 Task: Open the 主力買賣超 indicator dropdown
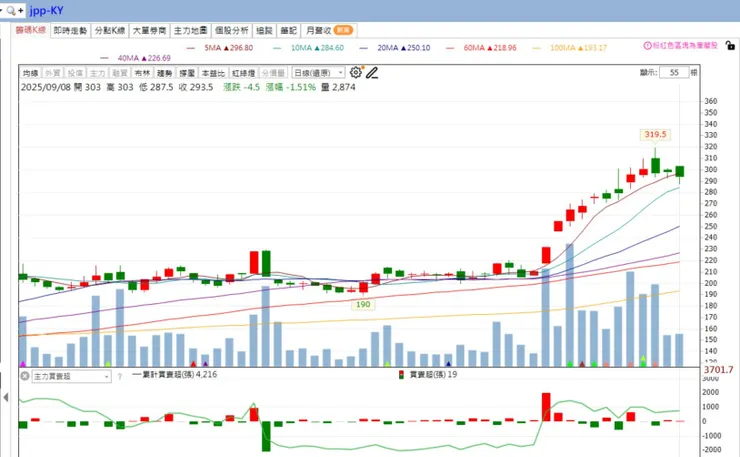point(71,376)
